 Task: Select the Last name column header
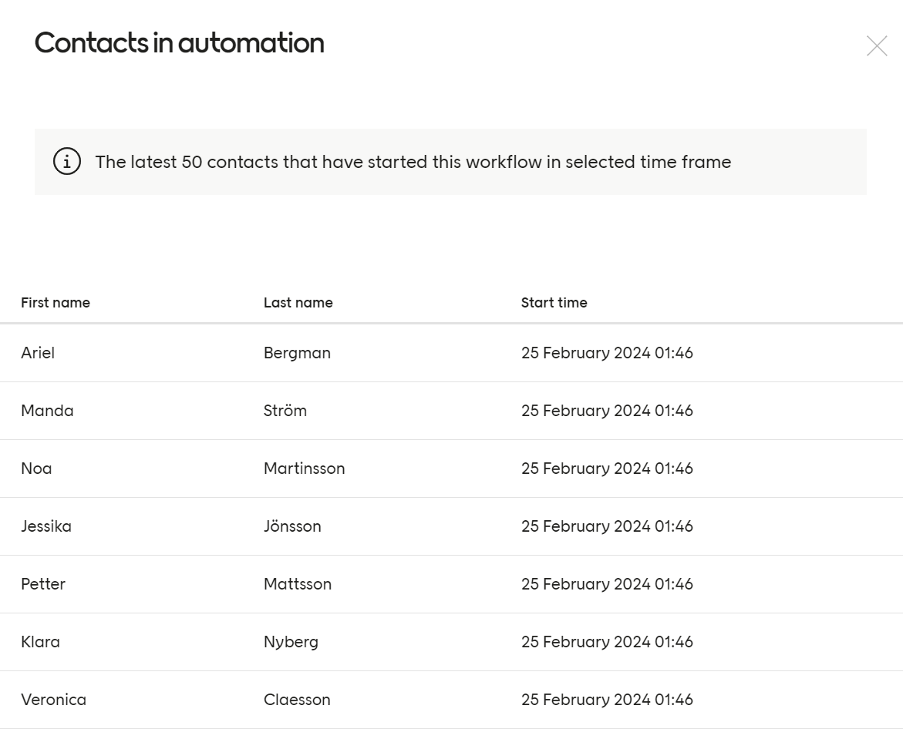[298, 302]
